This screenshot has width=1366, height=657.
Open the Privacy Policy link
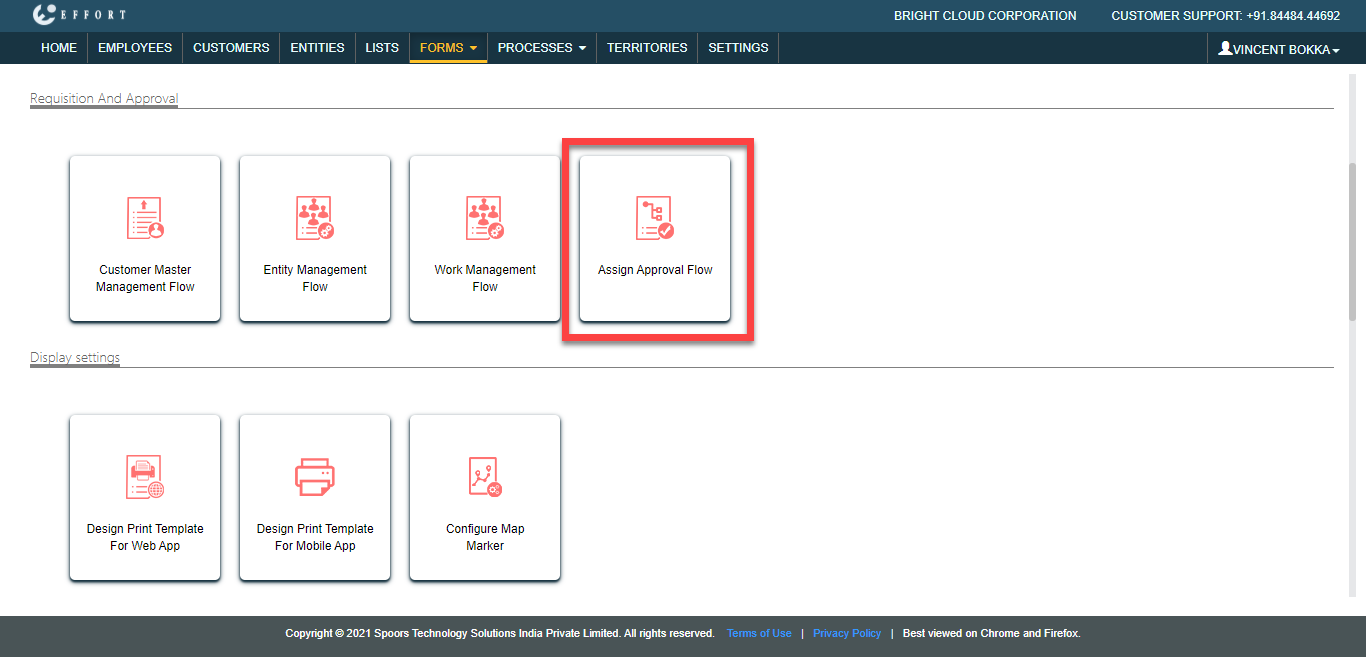click(847, 633)
